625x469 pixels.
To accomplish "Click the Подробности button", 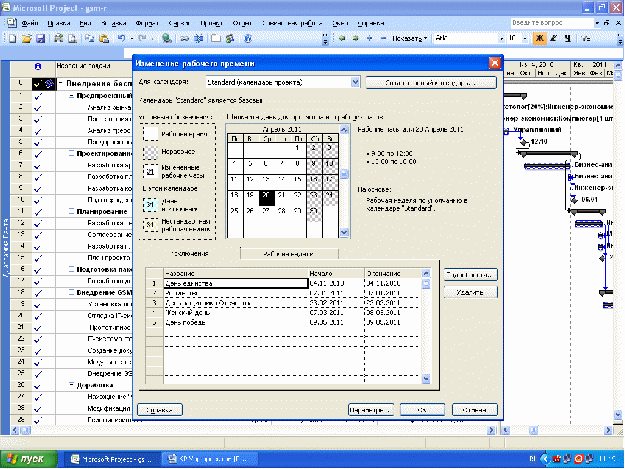I will pos(470,275).
